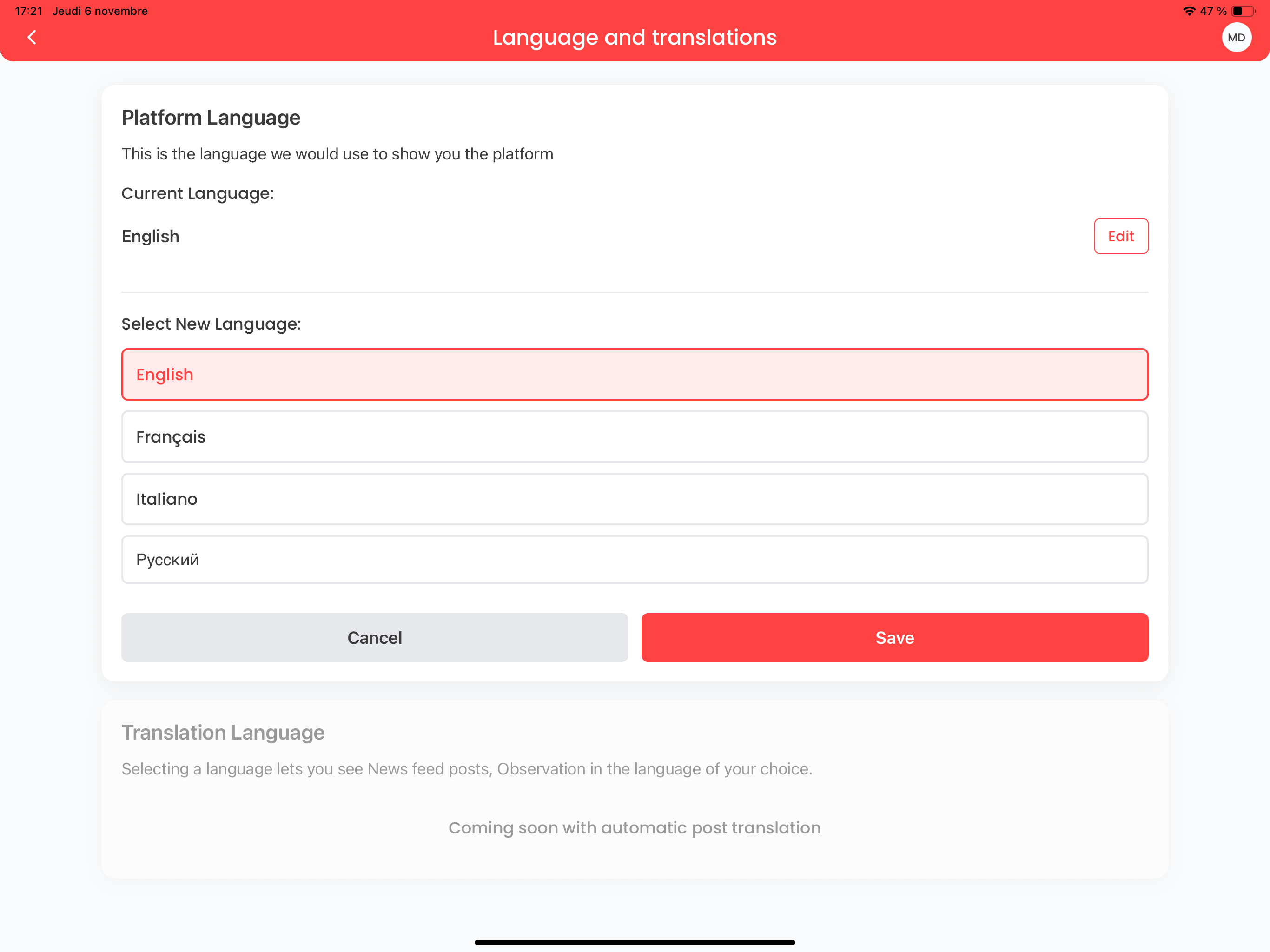Image resolution: width=1270 pixels, height=952 pixels.
Task: Click the Platform Language heading
Action: click(x=211, y=118)
